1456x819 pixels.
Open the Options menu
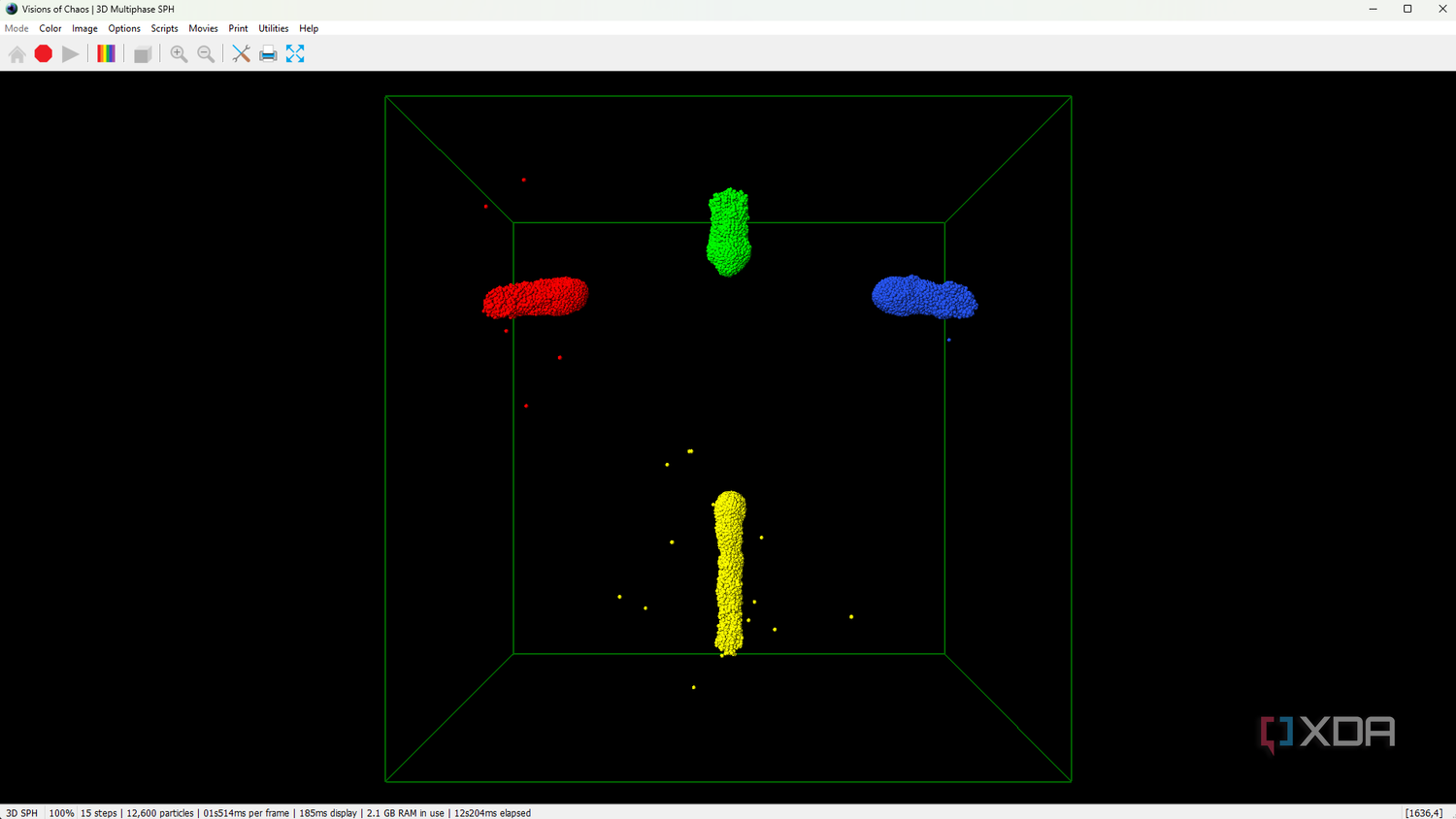point(124,29)
